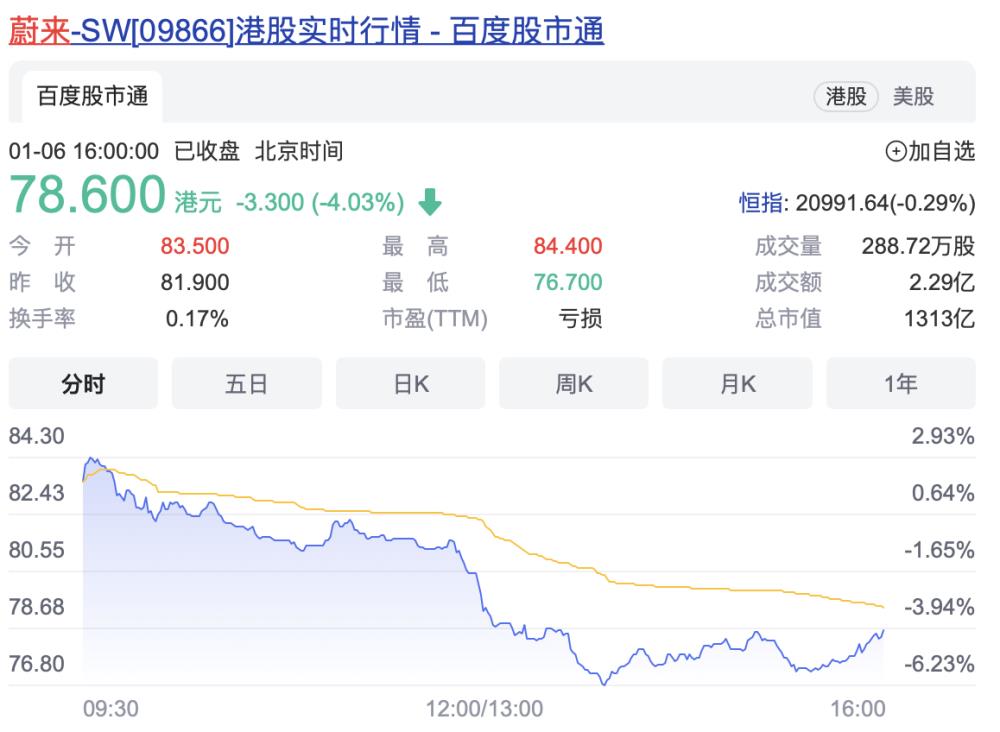Image resolution: width=1000 pixels, height=732 pixels.
Task: Switch to 美股 market toggle
Action: [x=913, y=97]
